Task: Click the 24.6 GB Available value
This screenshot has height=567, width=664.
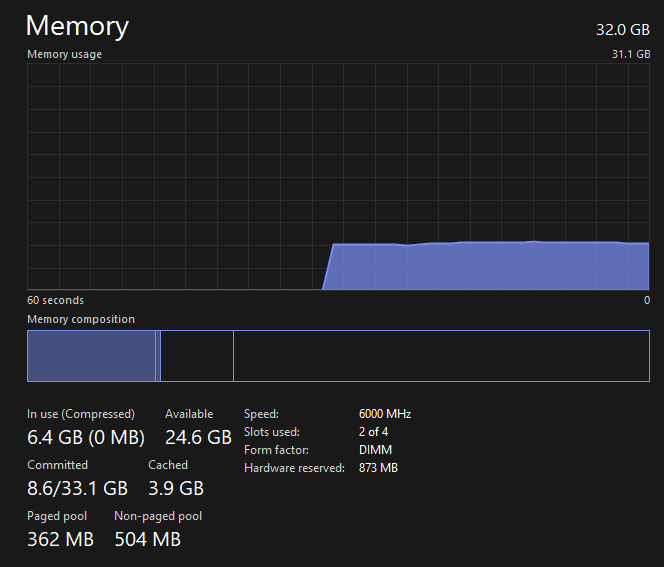Action: (198, 437)
